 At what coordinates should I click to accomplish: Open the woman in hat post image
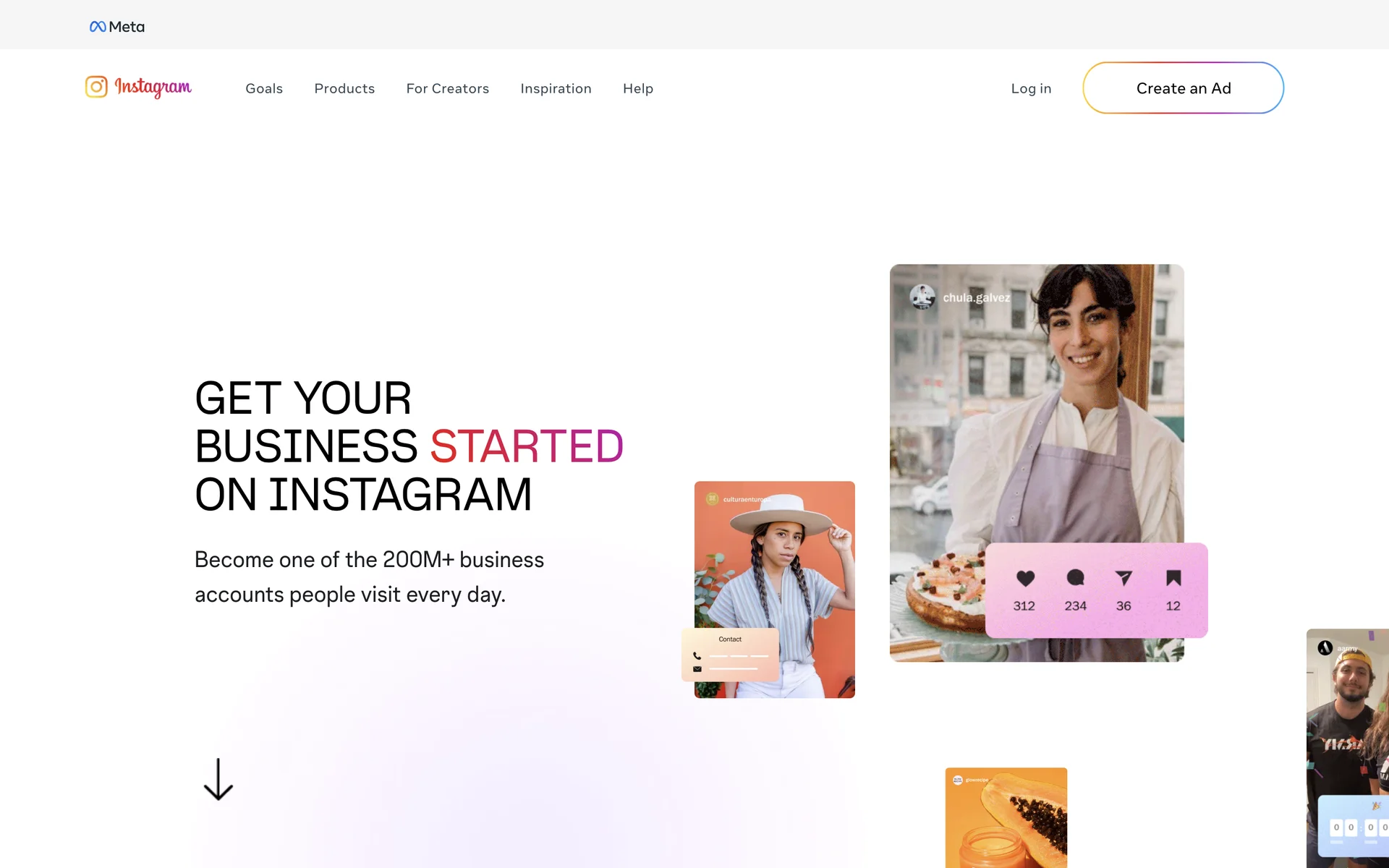pyautogui.click(x=775, y=590)
